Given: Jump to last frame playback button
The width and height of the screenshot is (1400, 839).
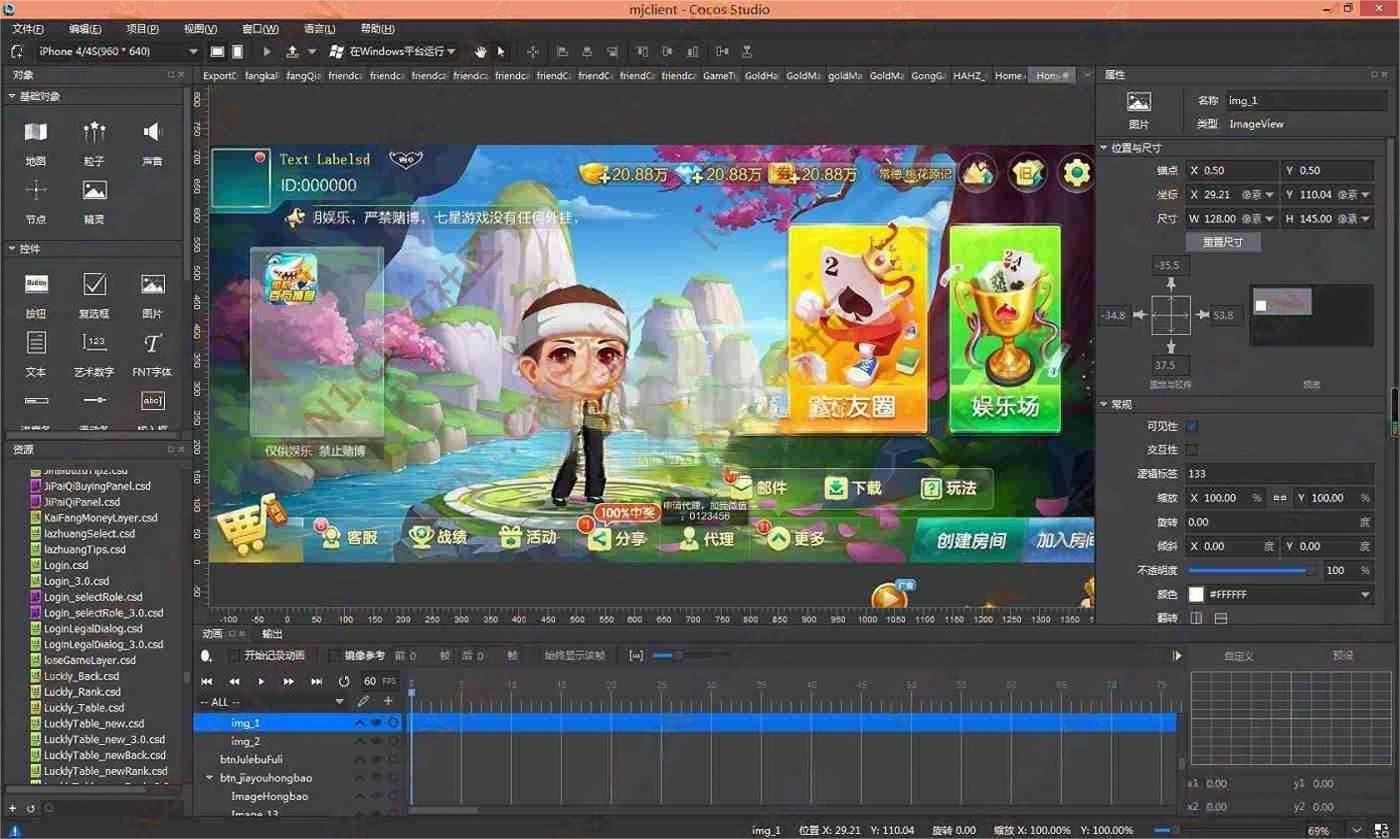Looking at the screenshot, I should (x=316, y=681).
